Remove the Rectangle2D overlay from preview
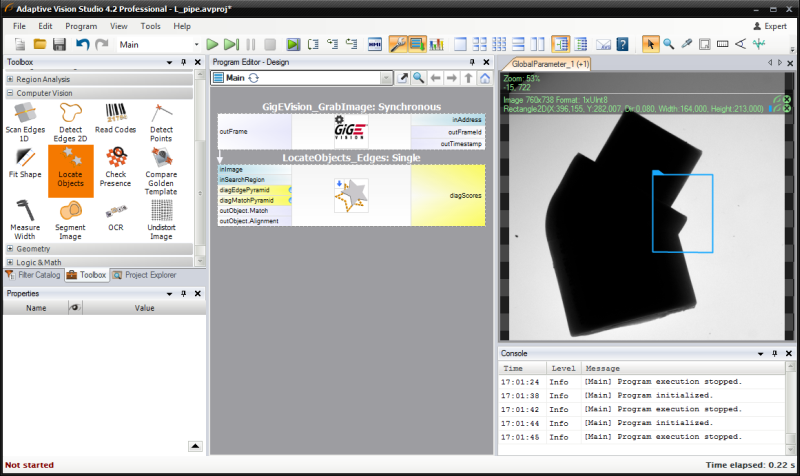 (x=787, y=108)
